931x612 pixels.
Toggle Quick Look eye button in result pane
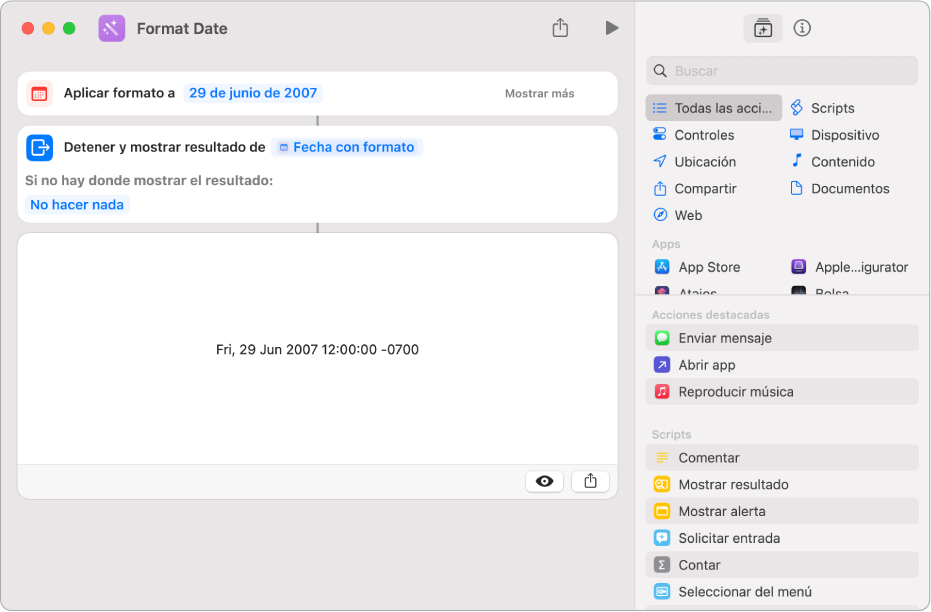(x=544, y=481)
